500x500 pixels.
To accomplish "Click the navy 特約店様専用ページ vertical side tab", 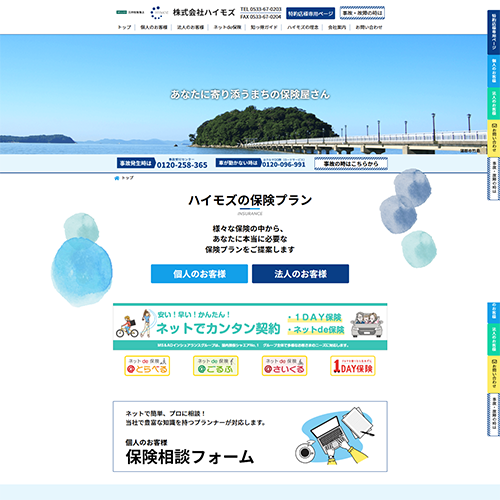I will pyautogui.click(x=494, y=32).
